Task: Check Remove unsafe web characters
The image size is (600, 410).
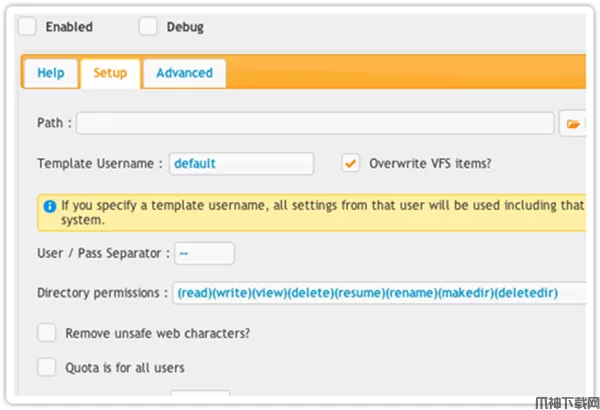Action: pyautogui.click(x=46, y=333)
